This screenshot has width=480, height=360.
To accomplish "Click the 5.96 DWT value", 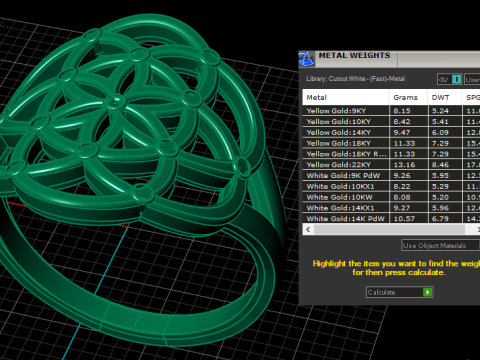I will pyautogui.click(x=440, y=208).
